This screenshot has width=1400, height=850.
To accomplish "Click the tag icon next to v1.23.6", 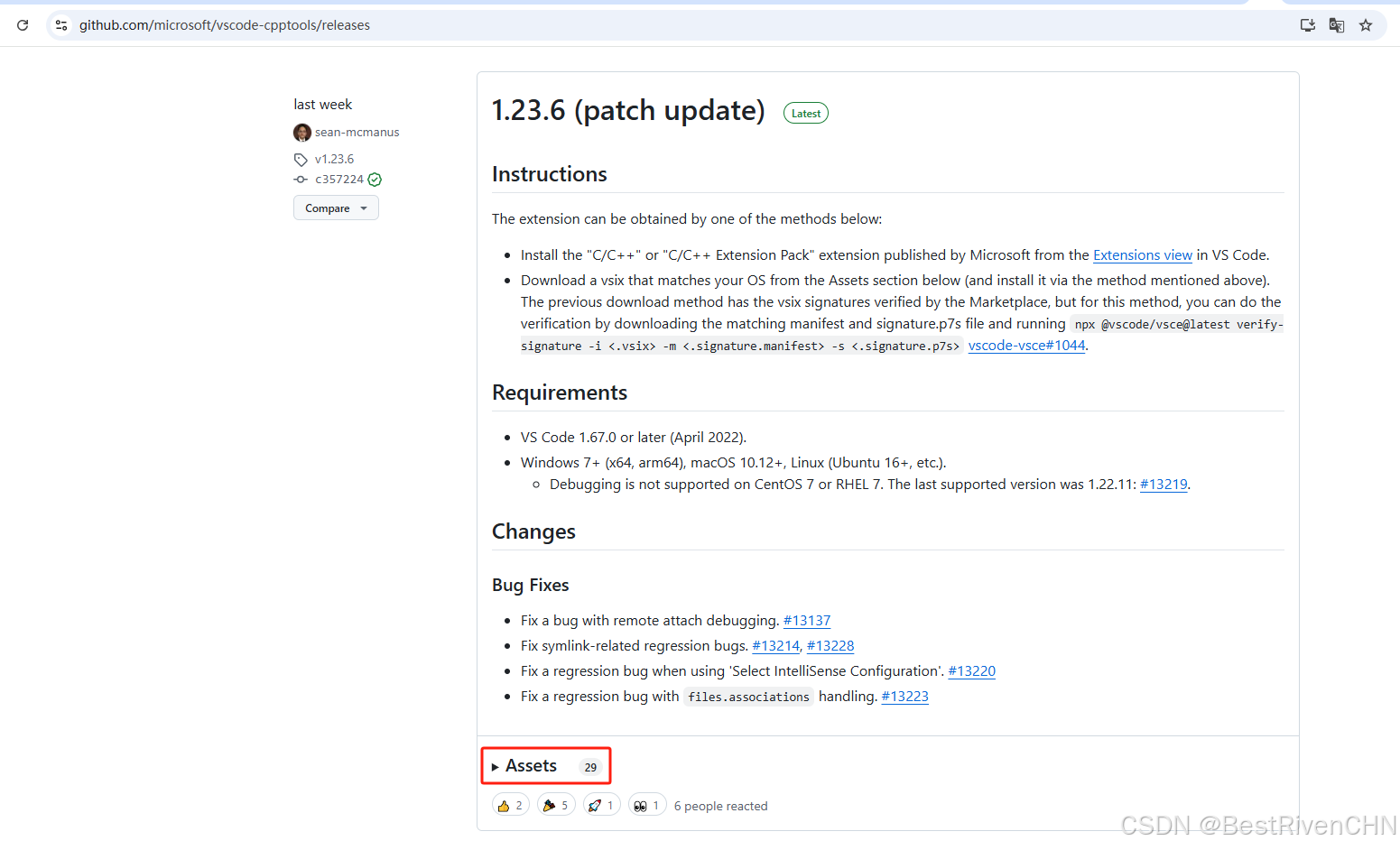I will 301,160.
